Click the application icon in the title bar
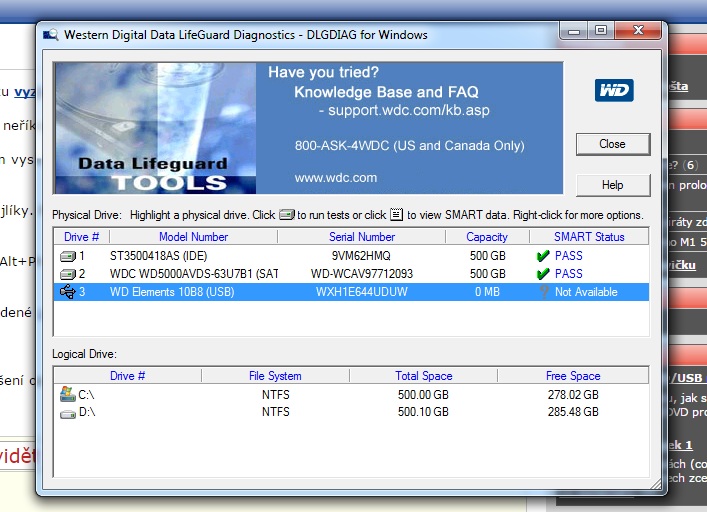707x512 pixels. [51, 35]
